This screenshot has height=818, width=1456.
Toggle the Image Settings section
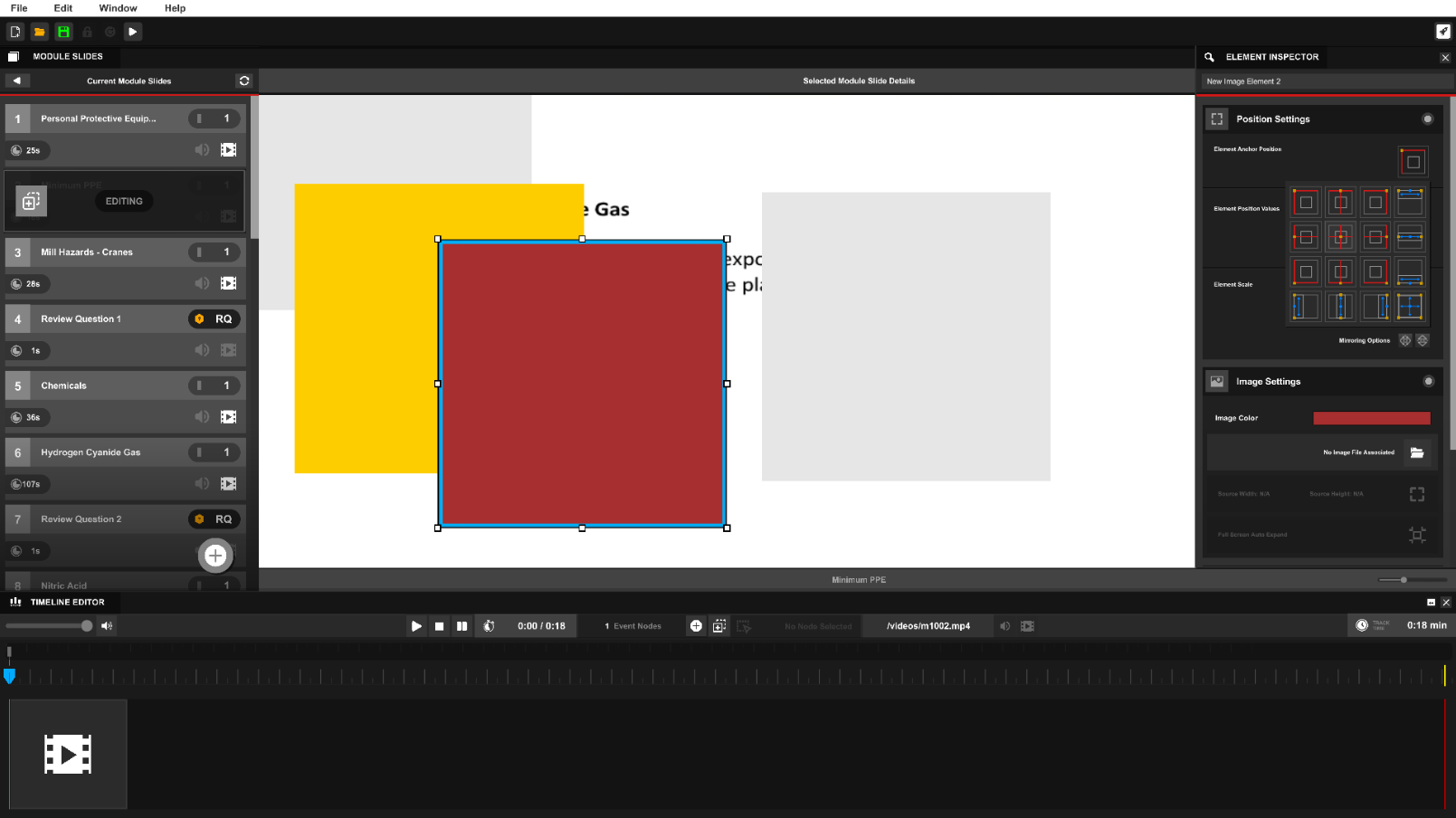click(x=1428, y=382)
